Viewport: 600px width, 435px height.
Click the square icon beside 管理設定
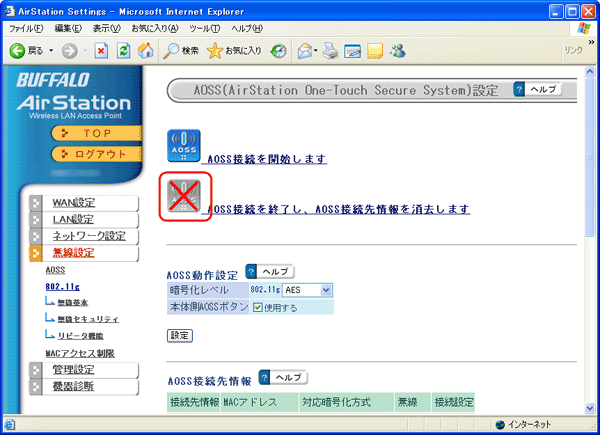[36, 370]
